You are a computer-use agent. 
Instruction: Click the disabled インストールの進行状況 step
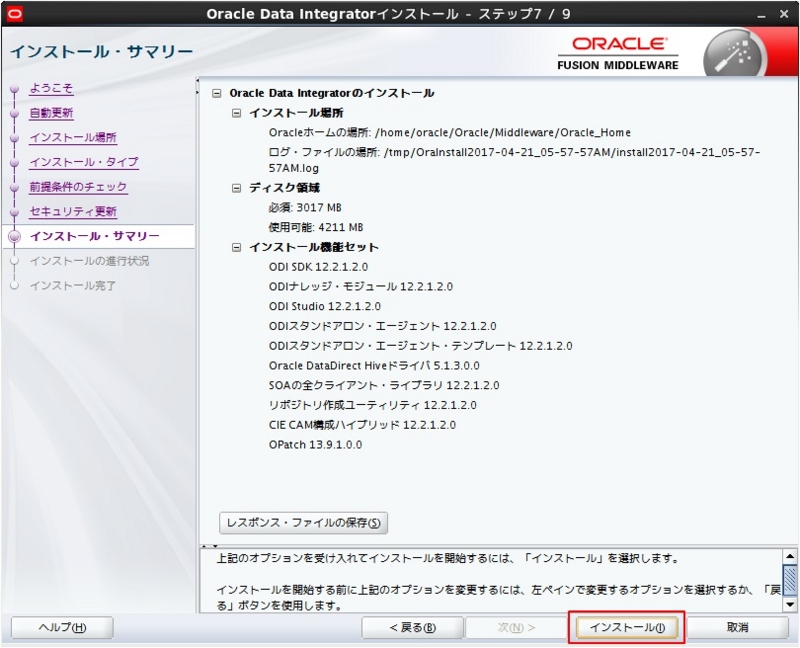pyautogui.click(x=89, y=261)
